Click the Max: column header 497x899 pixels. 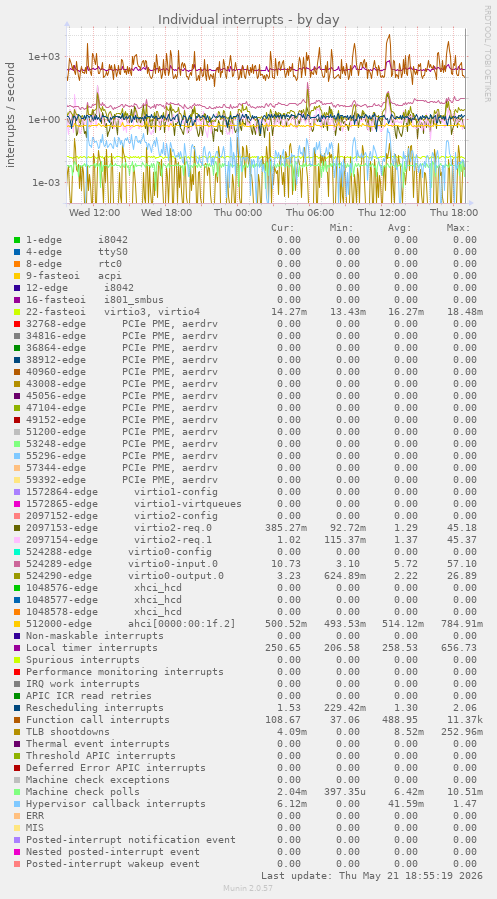click(x=459, y=228)
